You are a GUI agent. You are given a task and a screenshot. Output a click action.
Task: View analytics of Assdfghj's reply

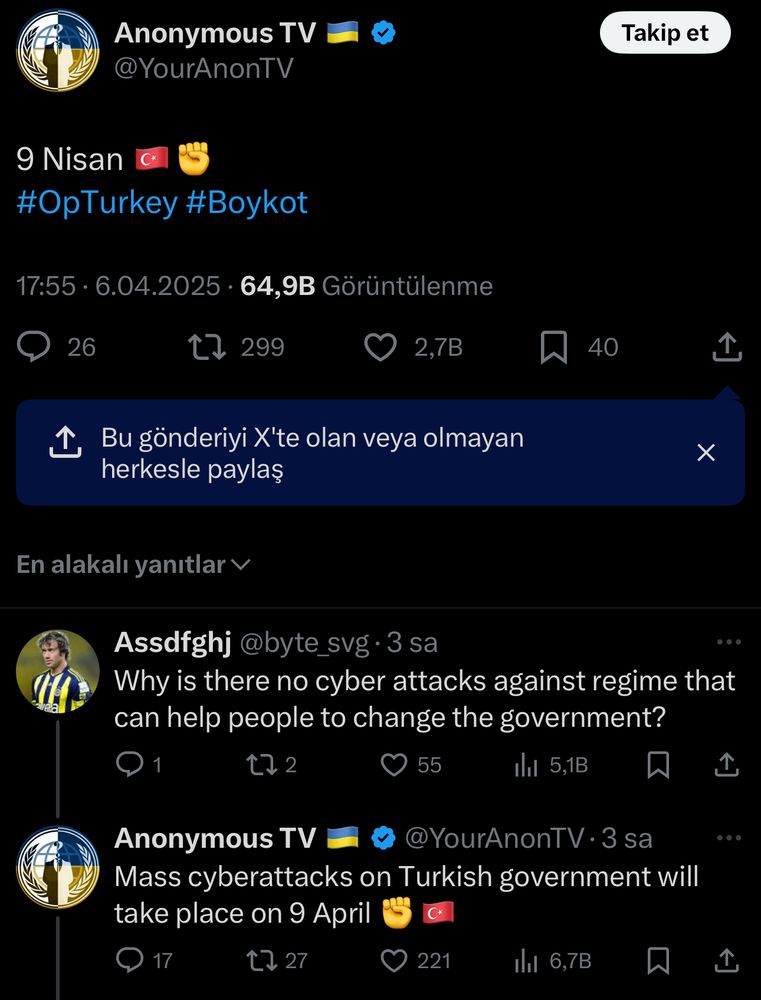tap(526, 765)
